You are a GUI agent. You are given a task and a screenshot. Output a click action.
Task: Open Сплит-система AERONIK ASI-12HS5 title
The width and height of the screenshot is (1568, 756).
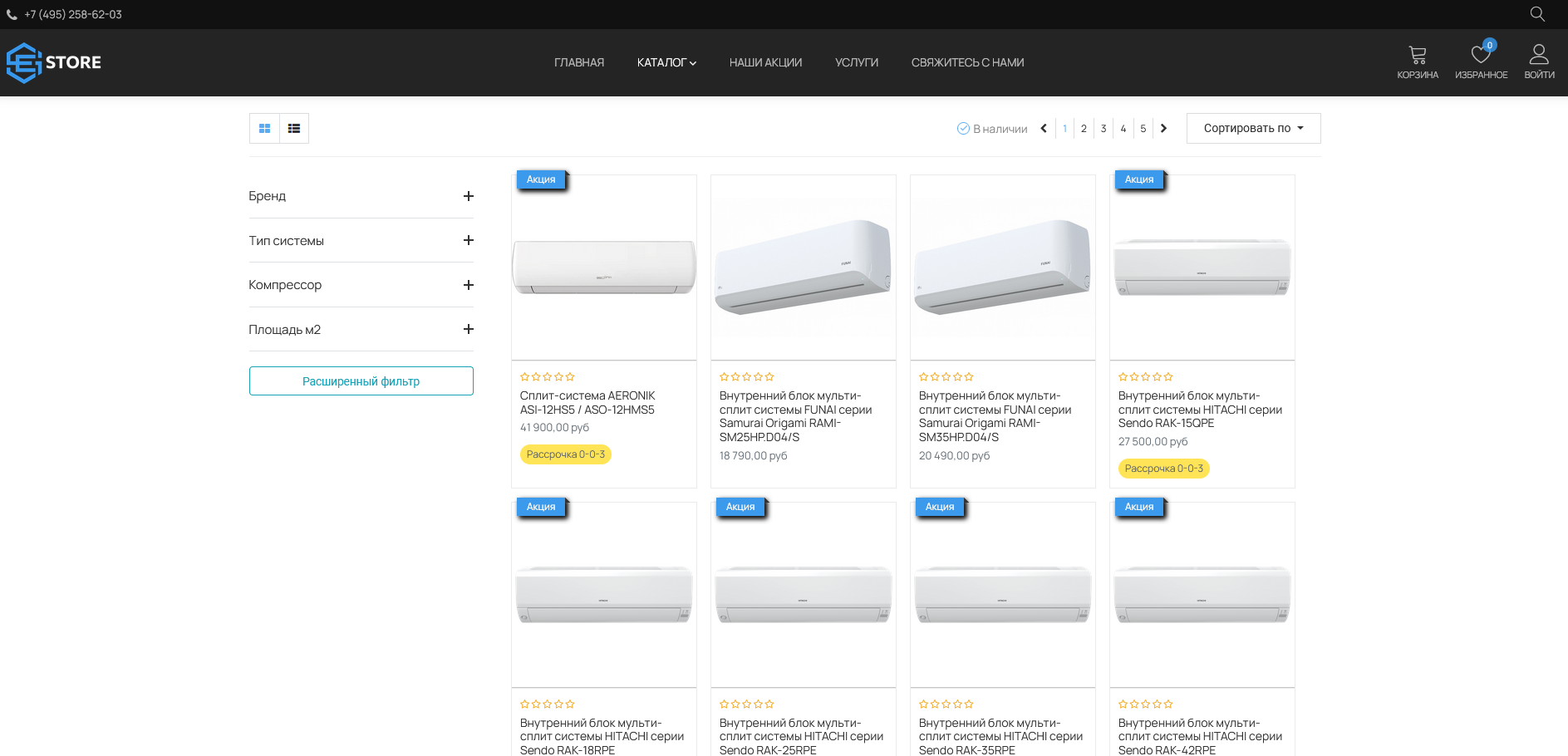[587, 403]
